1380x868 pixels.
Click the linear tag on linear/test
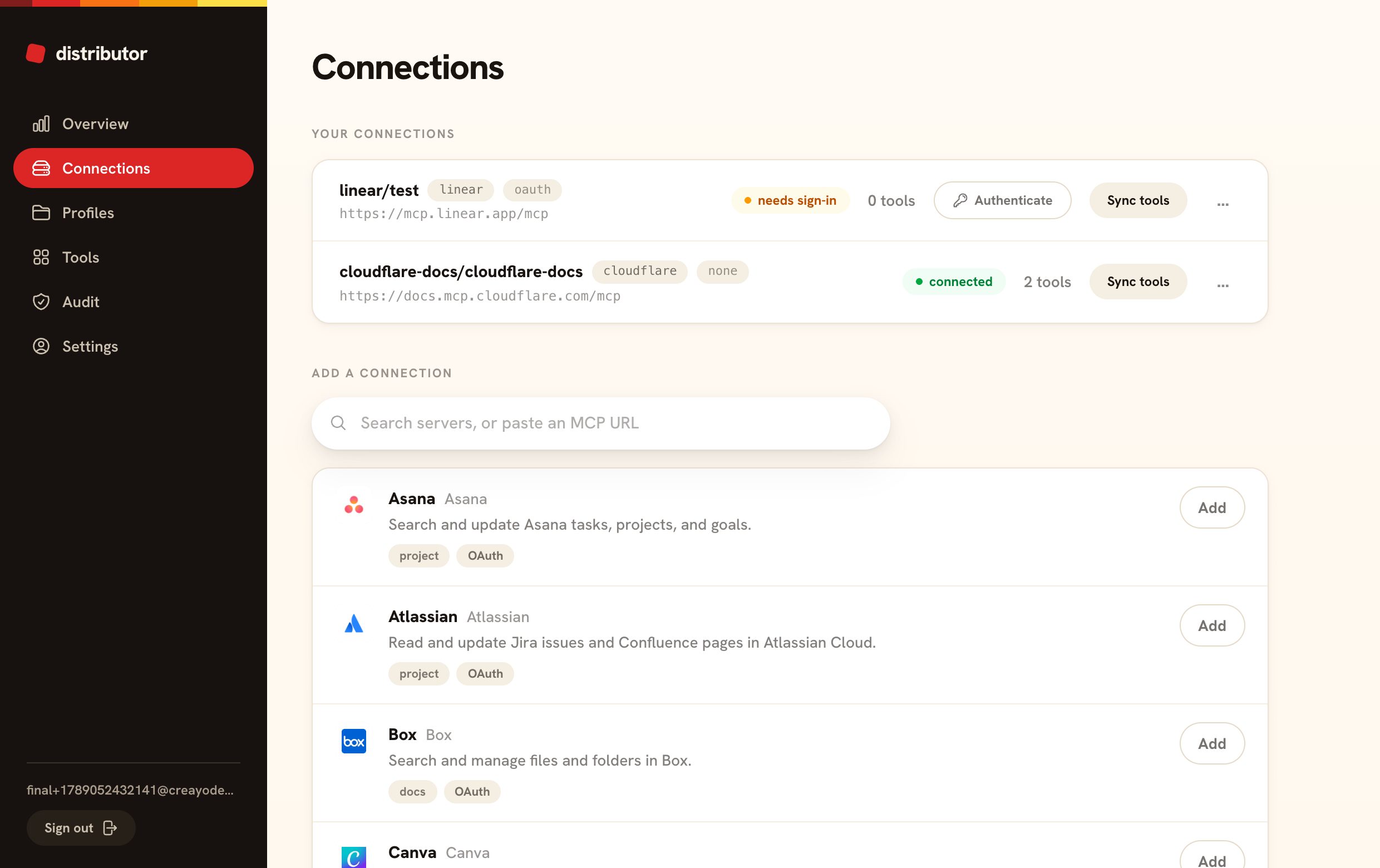click(461, 190)
